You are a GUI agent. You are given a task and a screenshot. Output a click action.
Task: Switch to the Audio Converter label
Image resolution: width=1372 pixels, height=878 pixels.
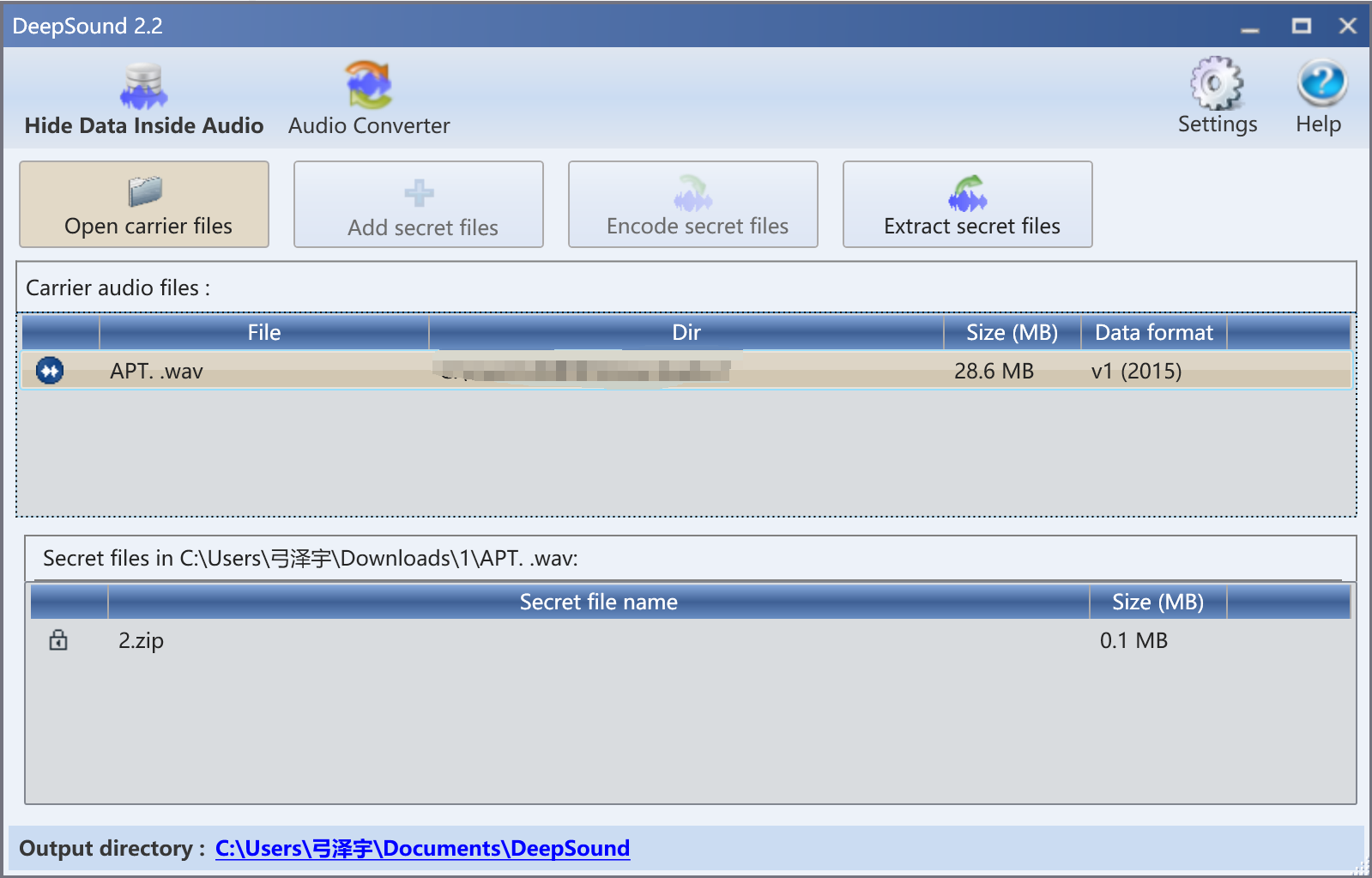[369, 125]
